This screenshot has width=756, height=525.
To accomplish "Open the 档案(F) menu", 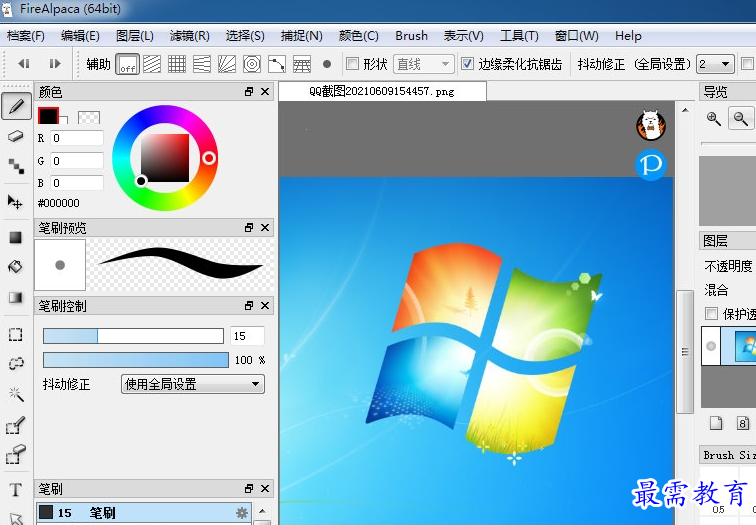I will 26,36.
